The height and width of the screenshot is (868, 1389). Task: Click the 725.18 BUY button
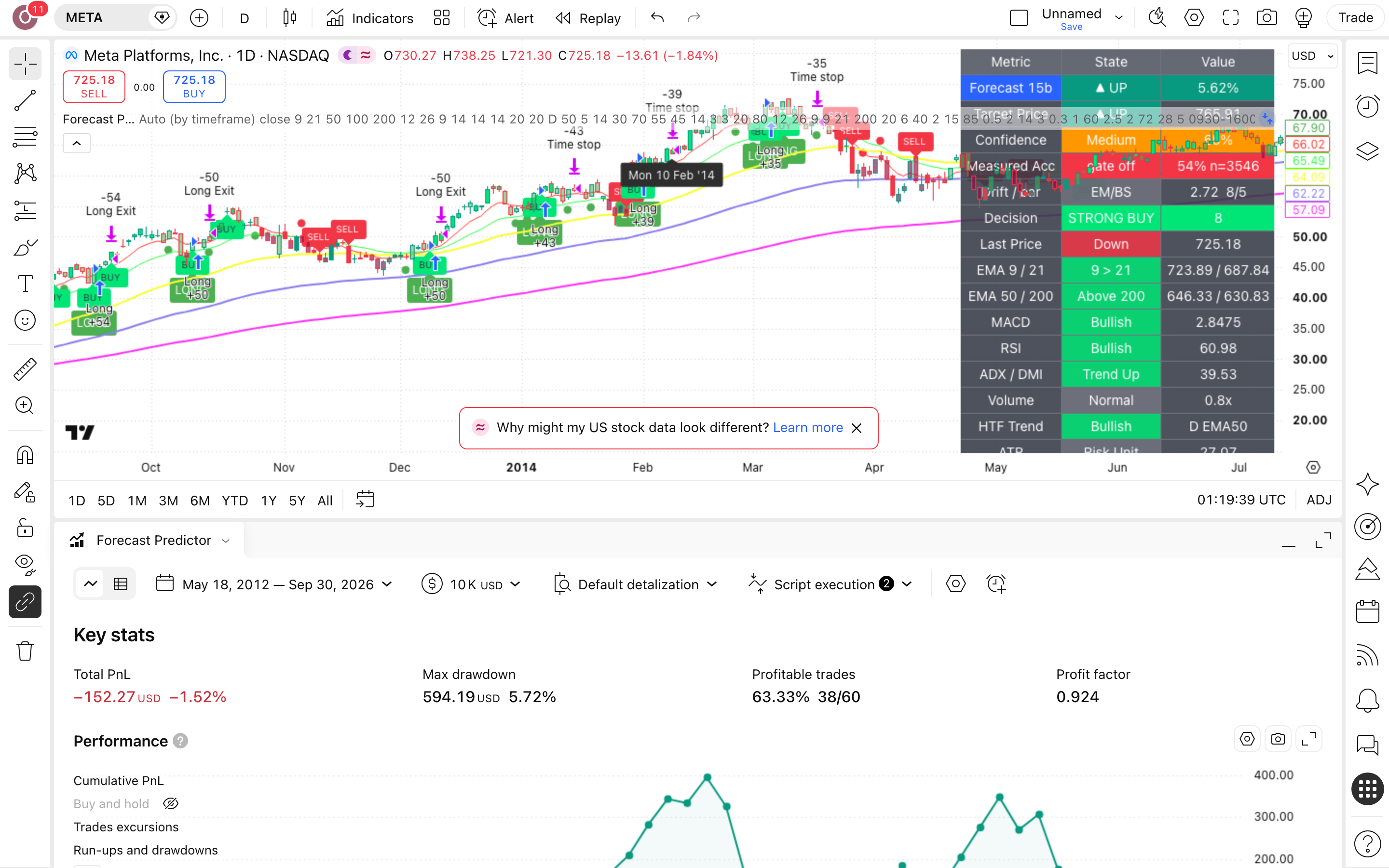194,87
